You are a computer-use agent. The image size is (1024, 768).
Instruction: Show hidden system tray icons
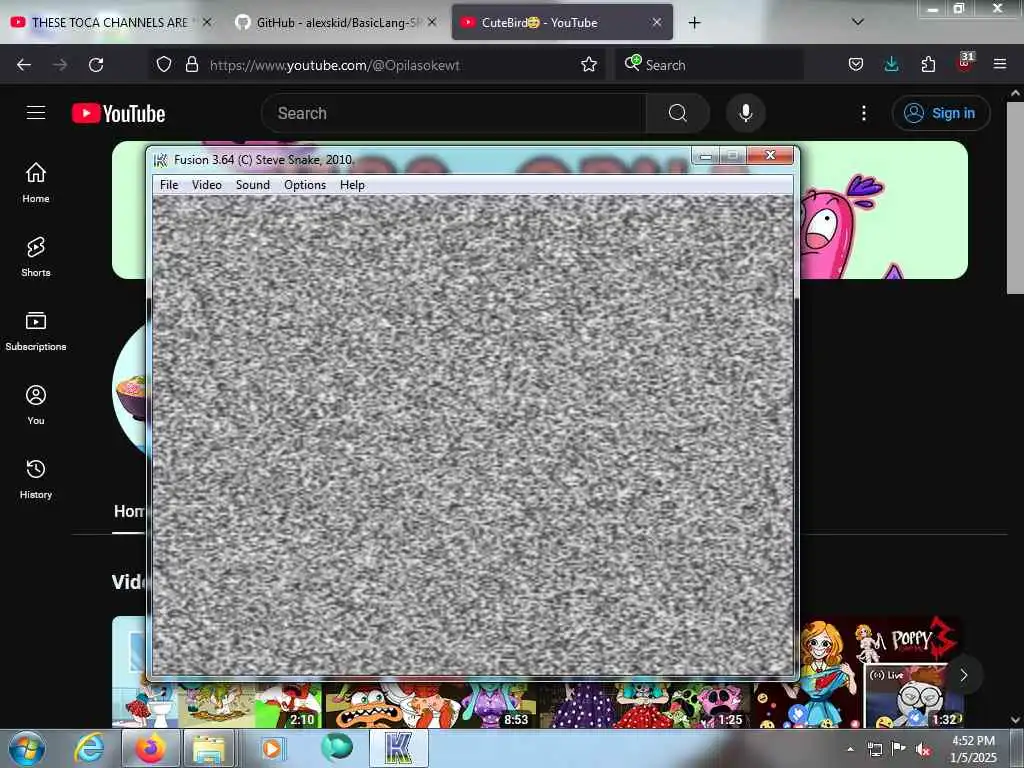pos(850,749)
